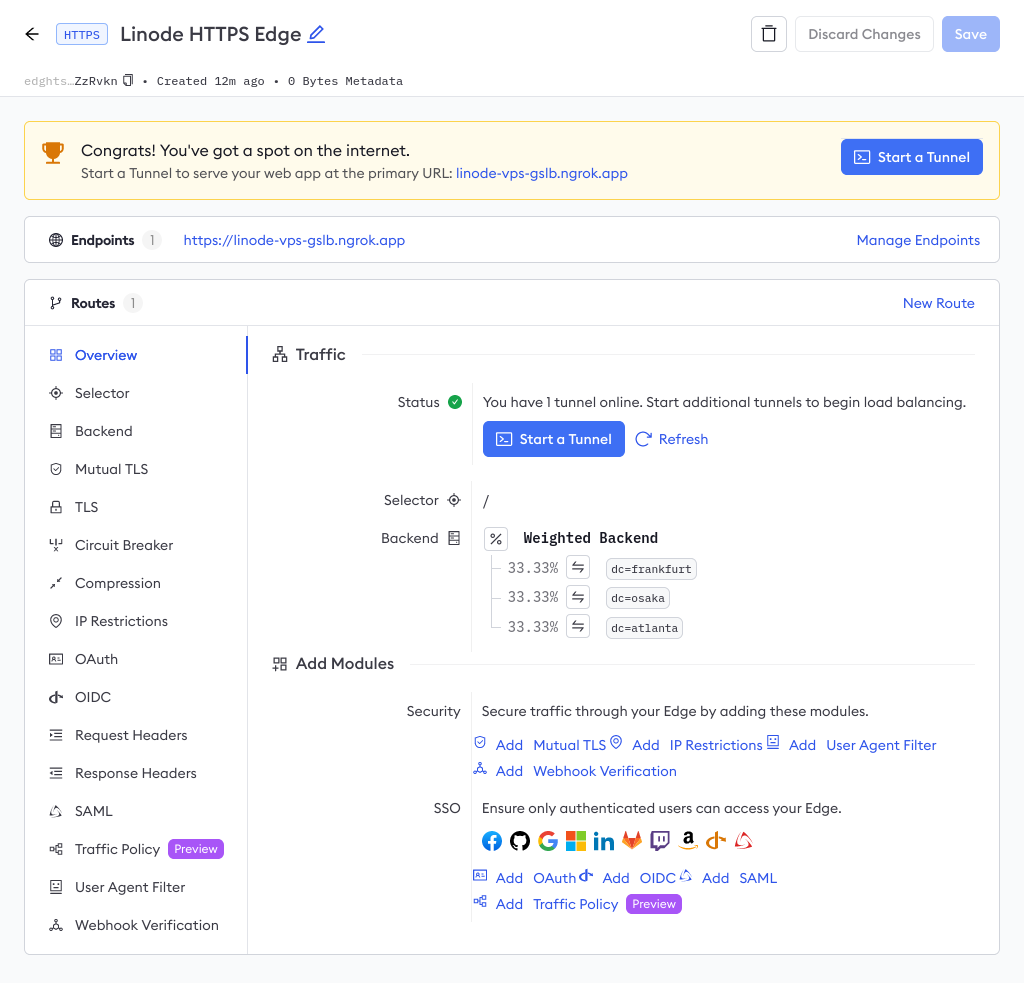The image size is (1024, 983).
Task: Click the Selector target icon in Traffic
Action: [x=454, y=500]
